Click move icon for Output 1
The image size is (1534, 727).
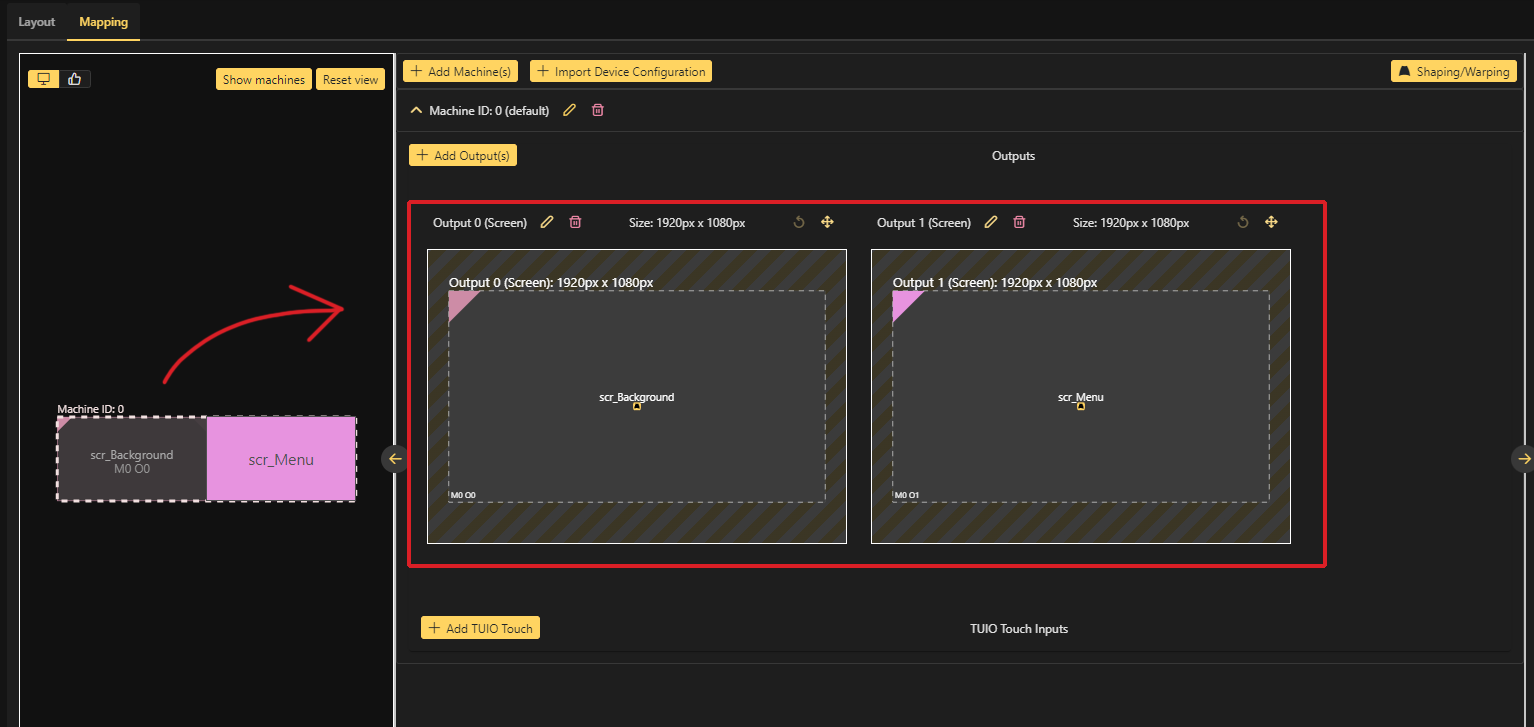click(1271, 222)
